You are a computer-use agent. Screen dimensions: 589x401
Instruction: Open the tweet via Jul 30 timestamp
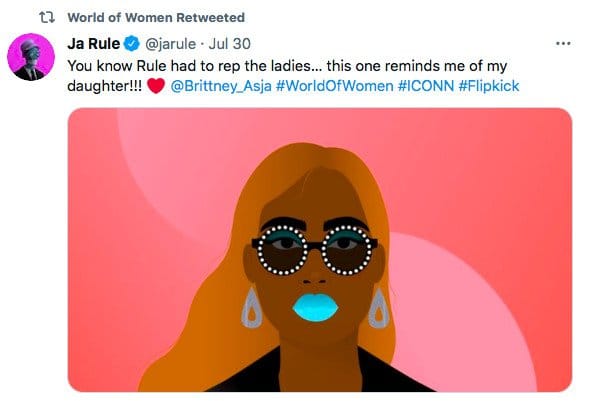pyautogui.click(x=230, y=44)
